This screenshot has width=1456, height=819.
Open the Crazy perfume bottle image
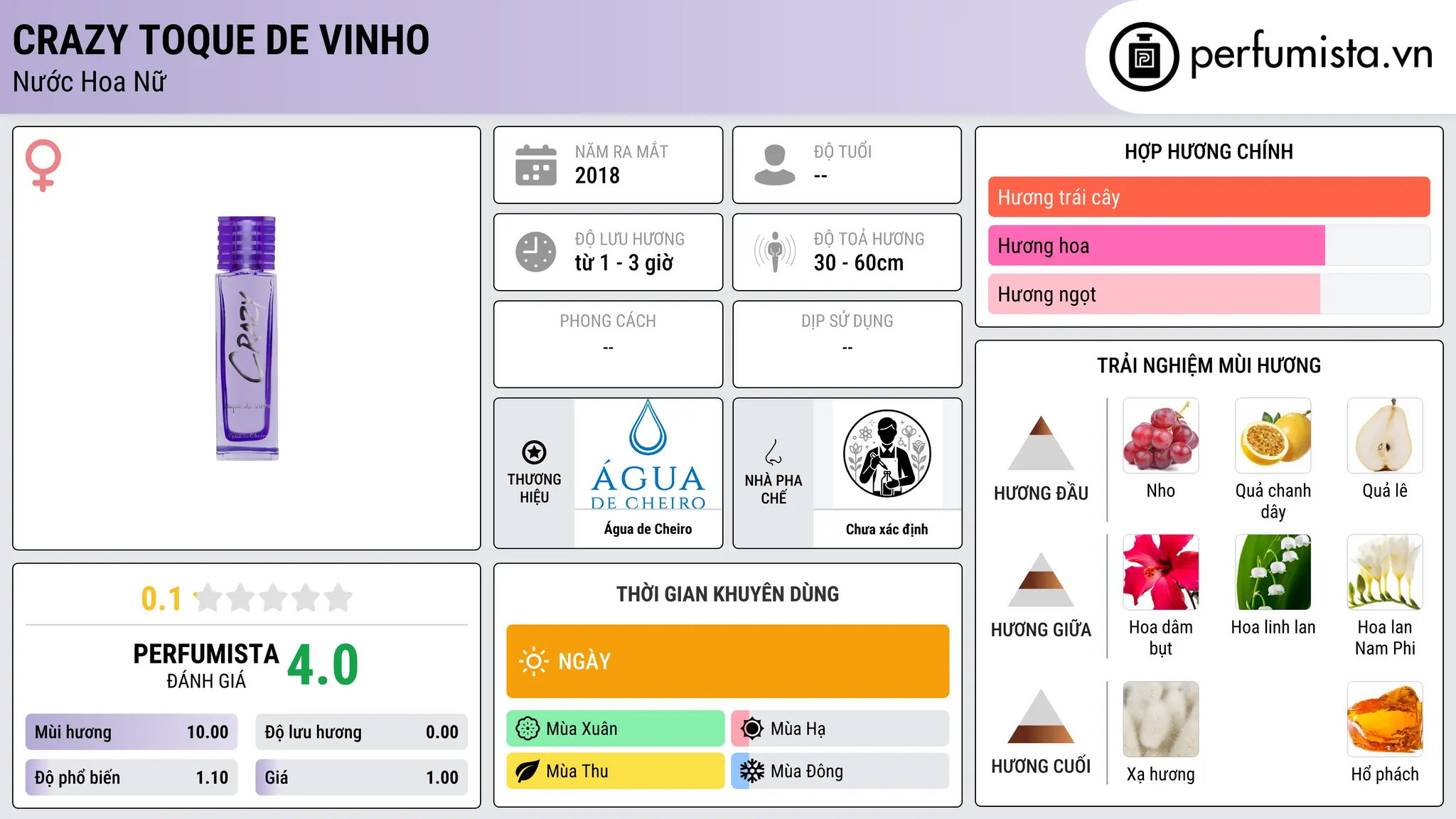click(247, 338)
